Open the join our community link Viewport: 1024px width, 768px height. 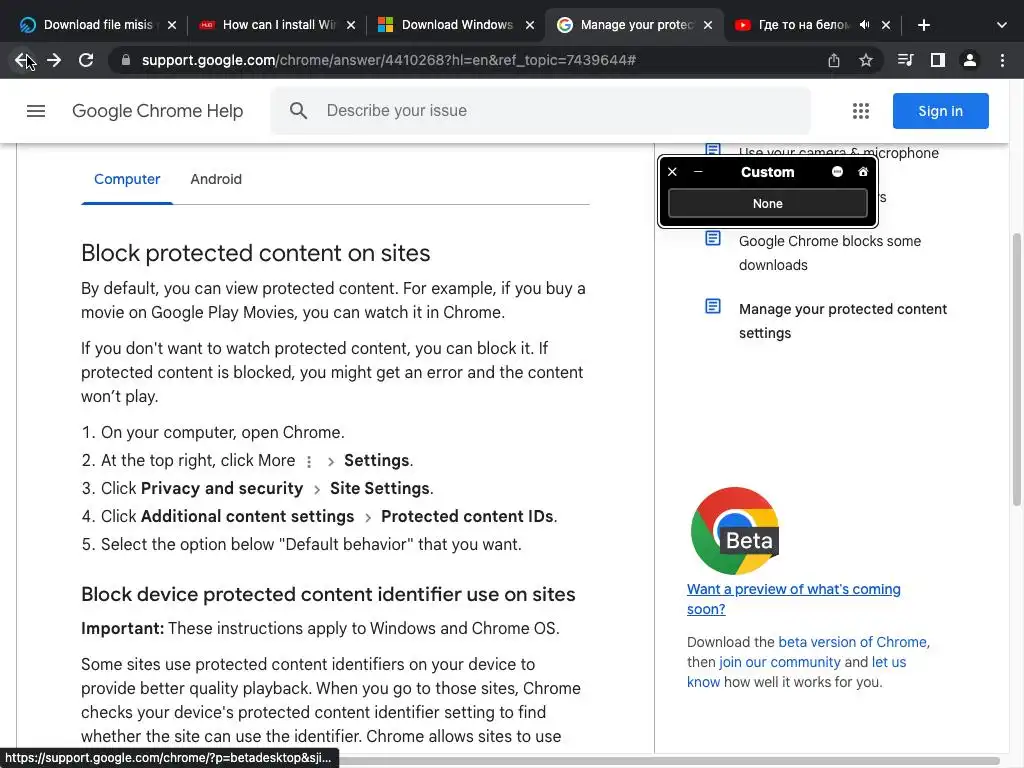pos(780,662)
